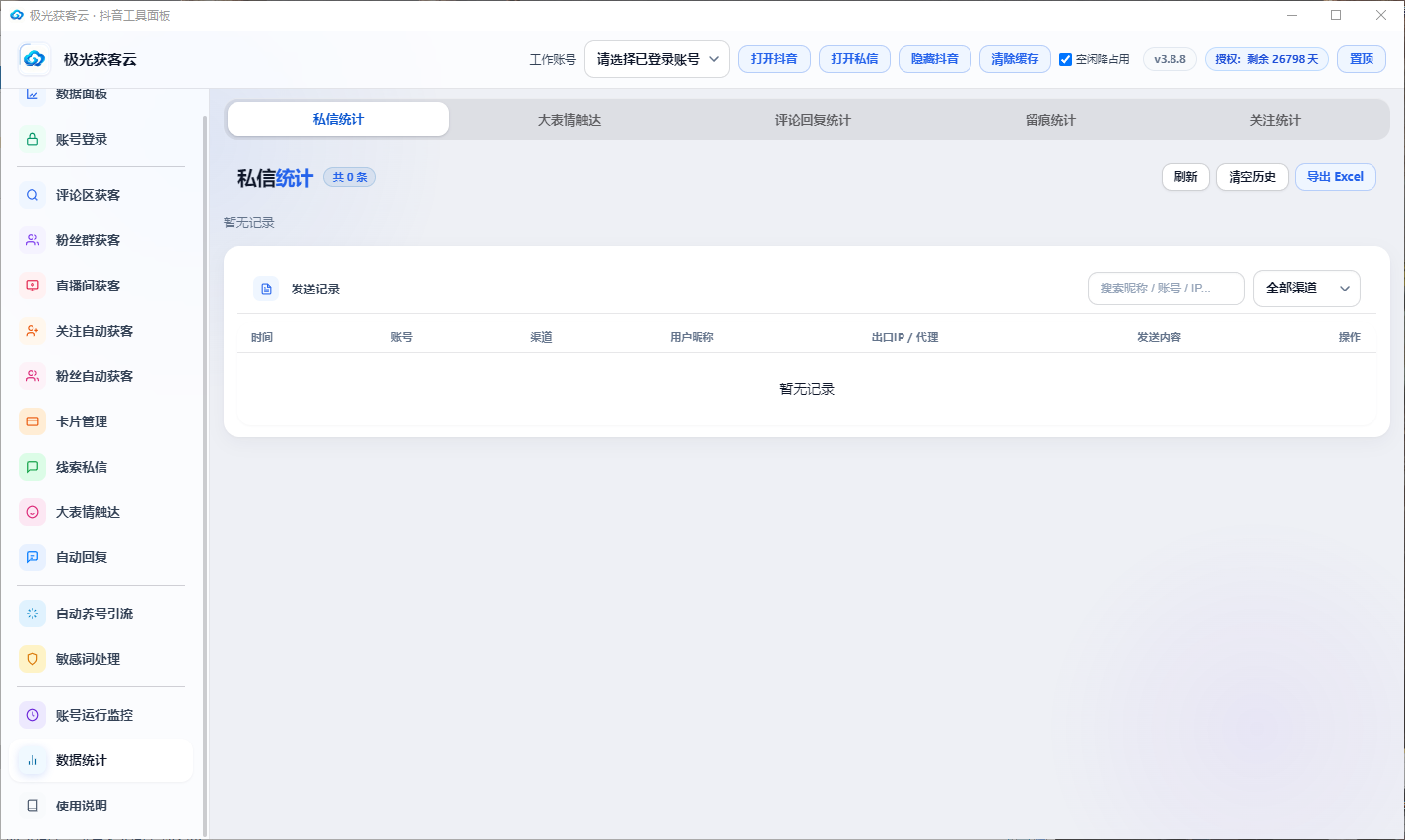Click the 账号 column header
1405x840 pixels.
(x=401, y=337)
